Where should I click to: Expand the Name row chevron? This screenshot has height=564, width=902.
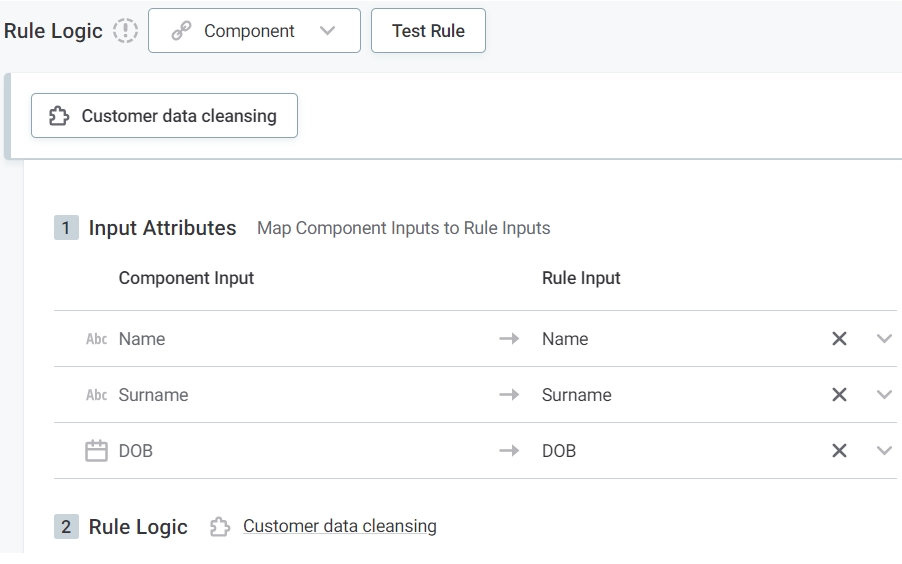click(x=884, y=339)
